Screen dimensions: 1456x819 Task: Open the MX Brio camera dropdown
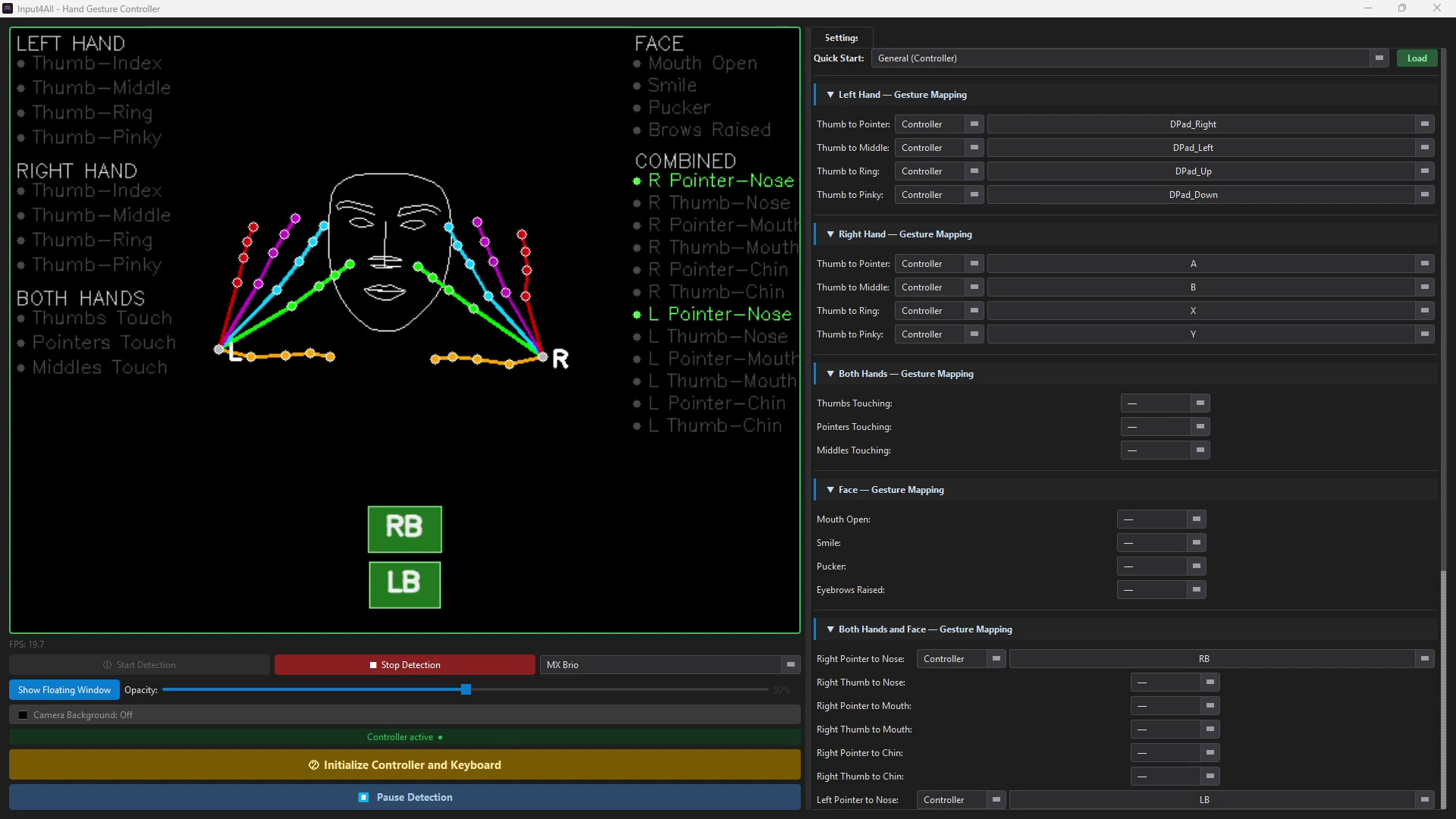coord(670,665)
